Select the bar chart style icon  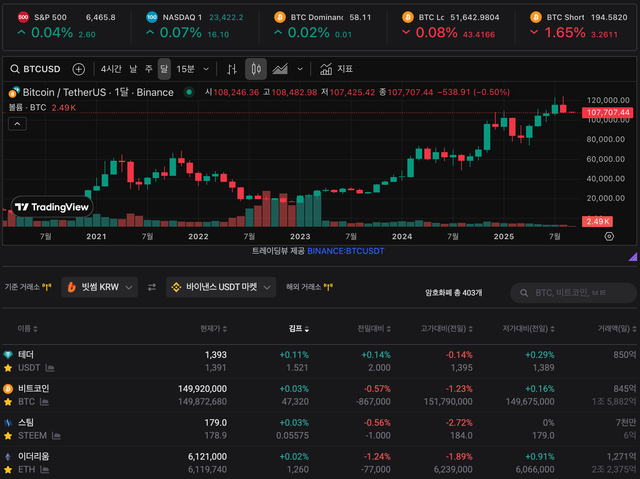point(232,69)
